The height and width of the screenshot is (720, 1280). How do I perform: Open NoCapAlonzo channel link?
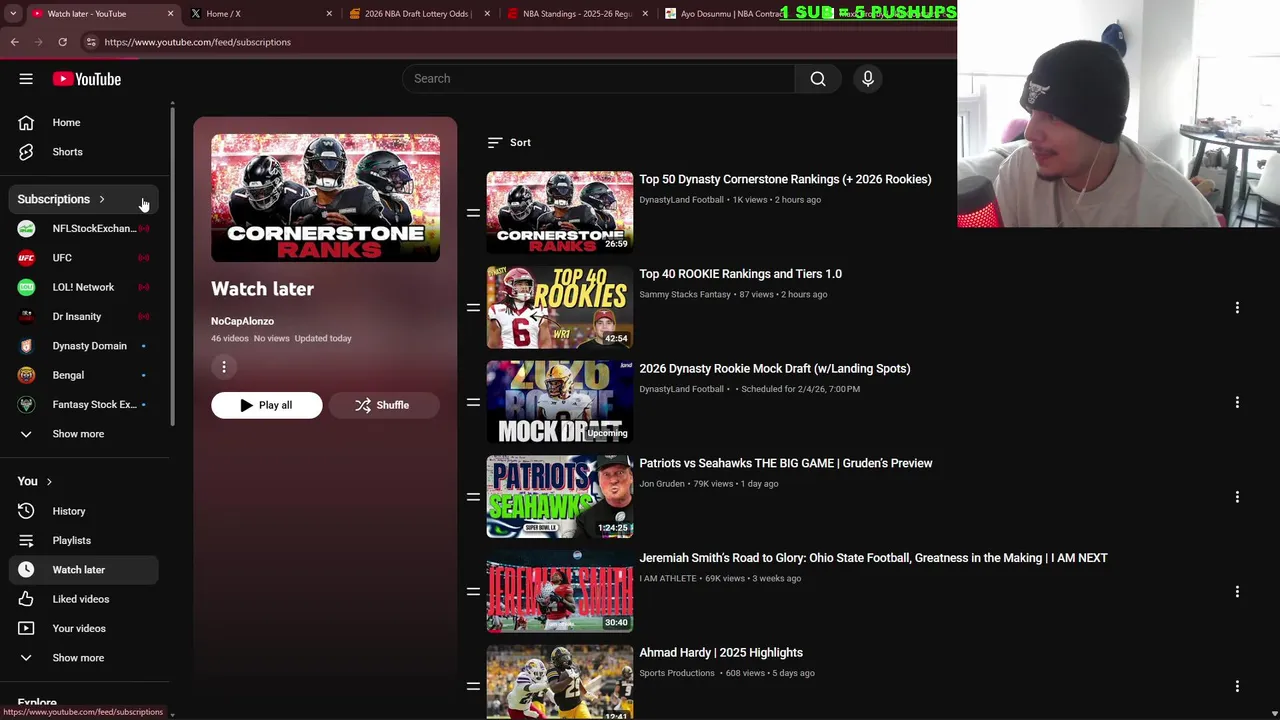(242, 321)
